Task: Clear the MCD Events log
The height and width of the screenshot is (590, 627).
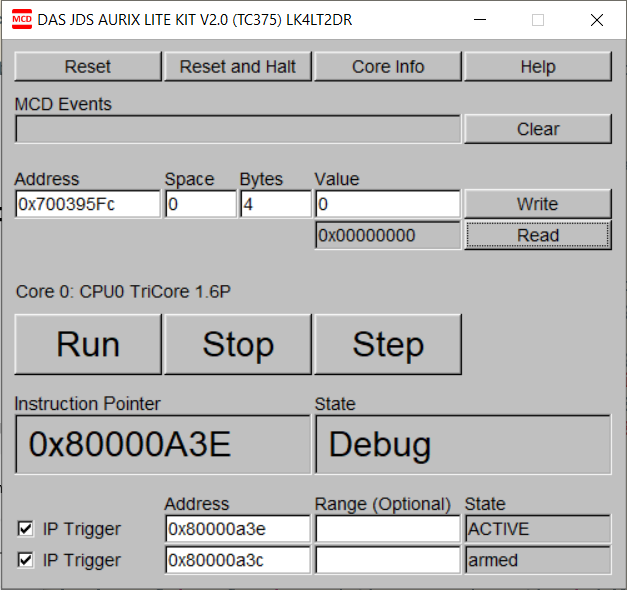Action: pos(538,129)
